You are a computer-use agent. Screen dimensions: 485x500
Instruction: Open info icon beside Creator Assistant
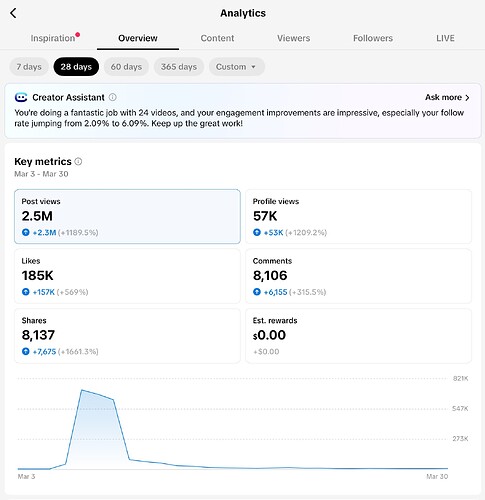click(113, 97)
